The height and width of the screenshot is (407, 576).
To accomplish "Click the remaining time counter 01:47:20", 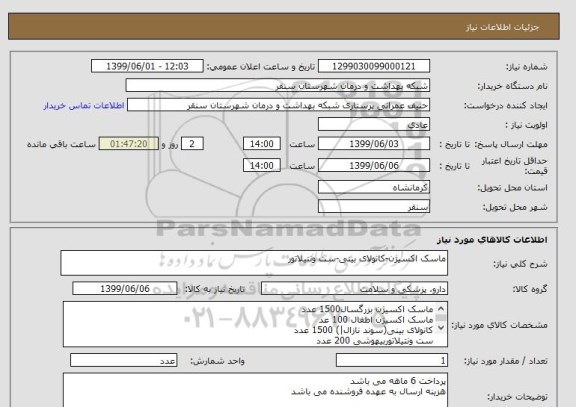I will coord(129,144).
